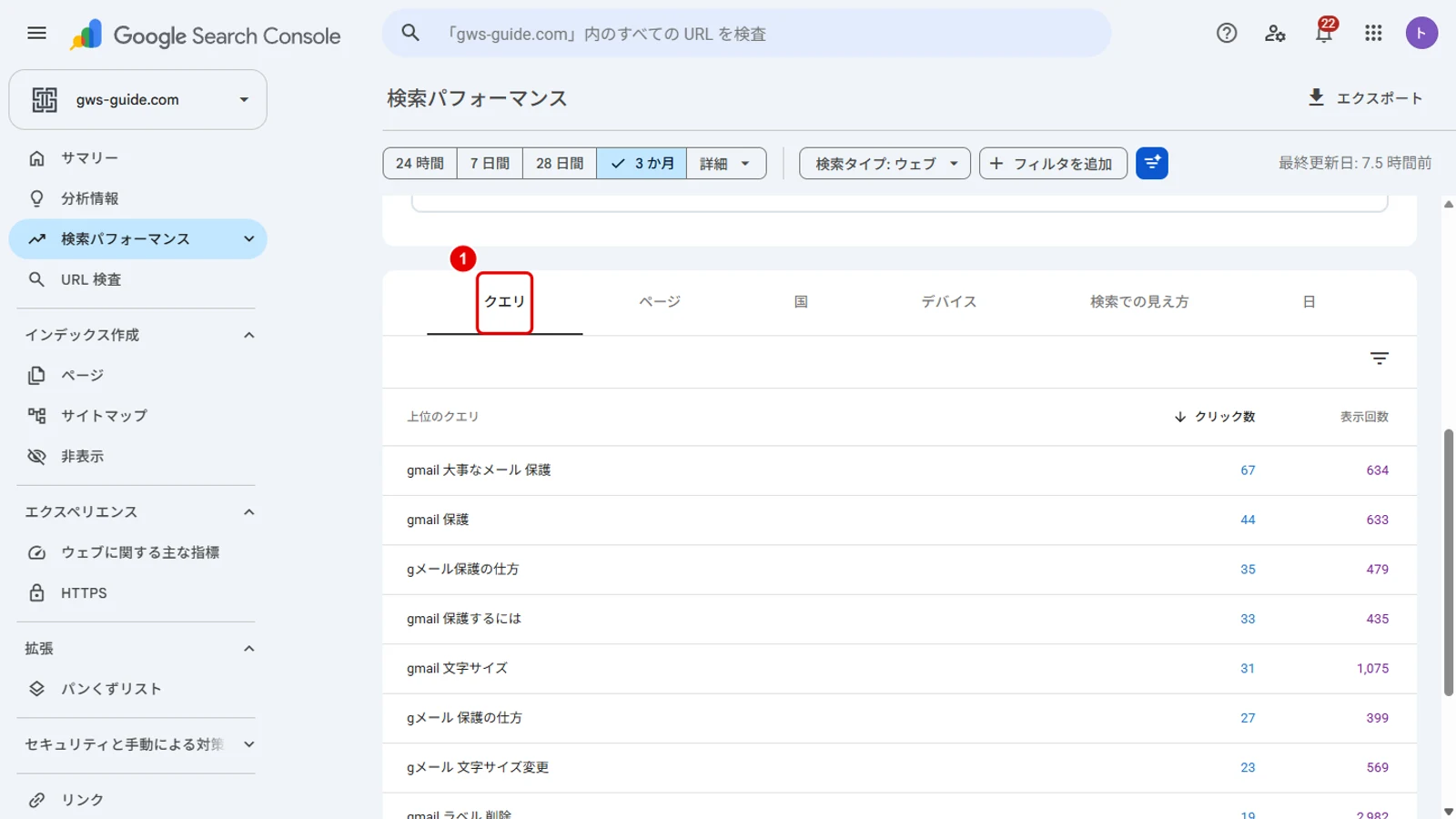The width and height of the screenshot is (1456, 819).
Task: Click the vertical scrollbar thumb
Action: tap(1449, 562)
